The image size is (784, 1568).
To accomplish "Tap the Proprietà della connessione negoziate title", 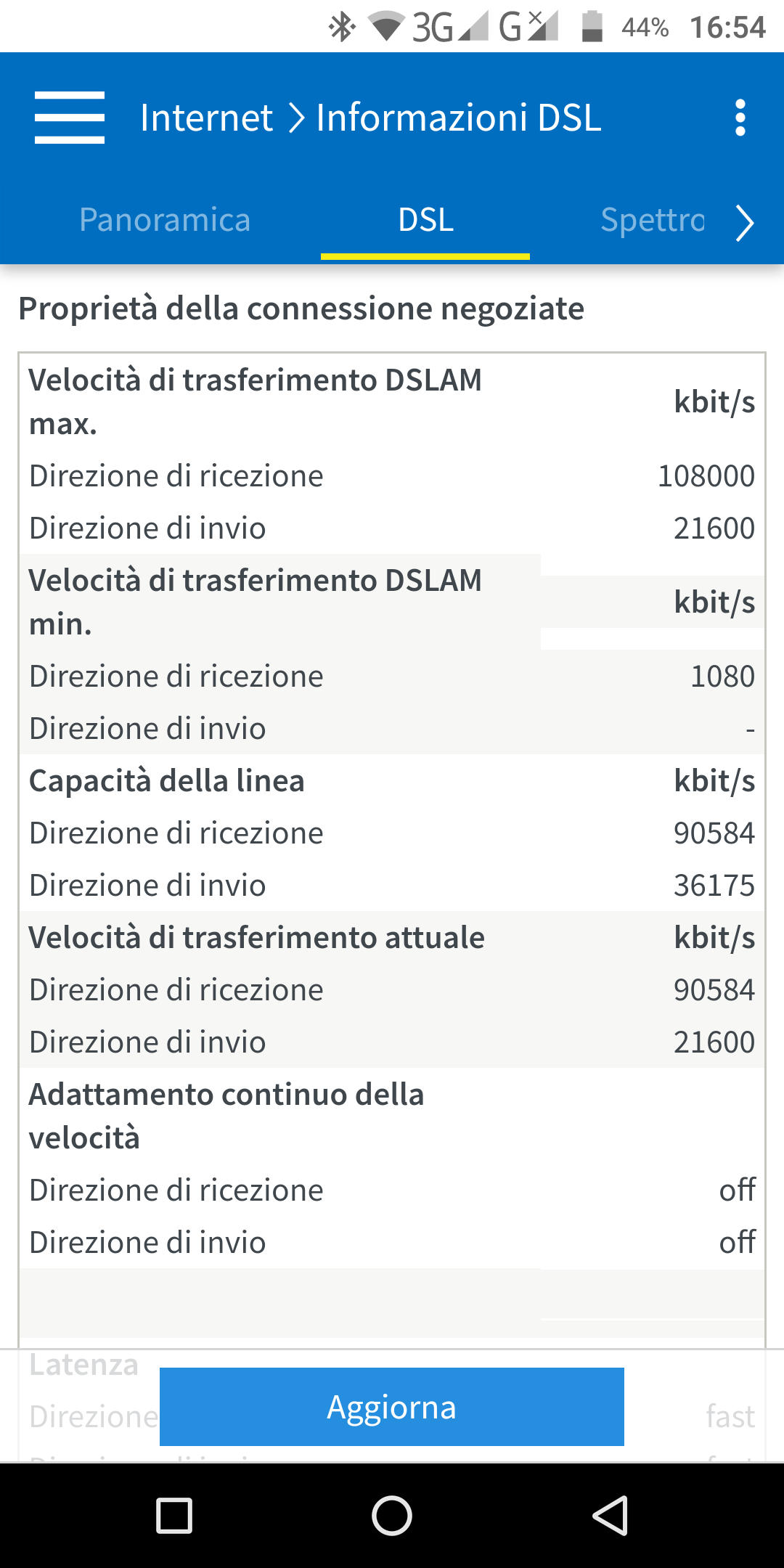I will pyautogui.click(x=301, y=309).
